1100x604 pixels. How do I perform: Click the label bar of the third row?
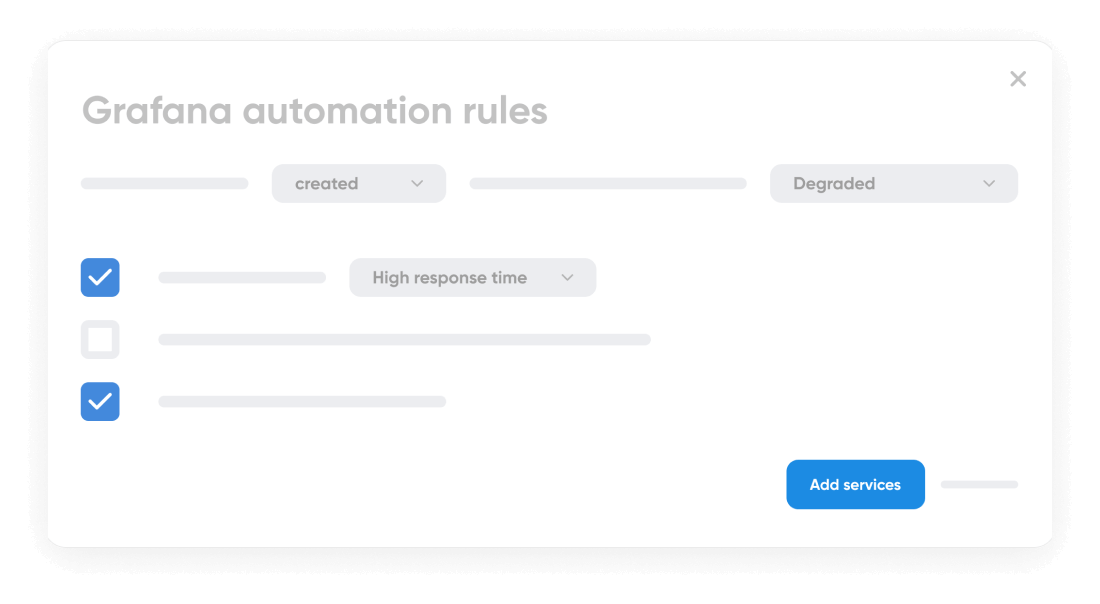point(302,401)
